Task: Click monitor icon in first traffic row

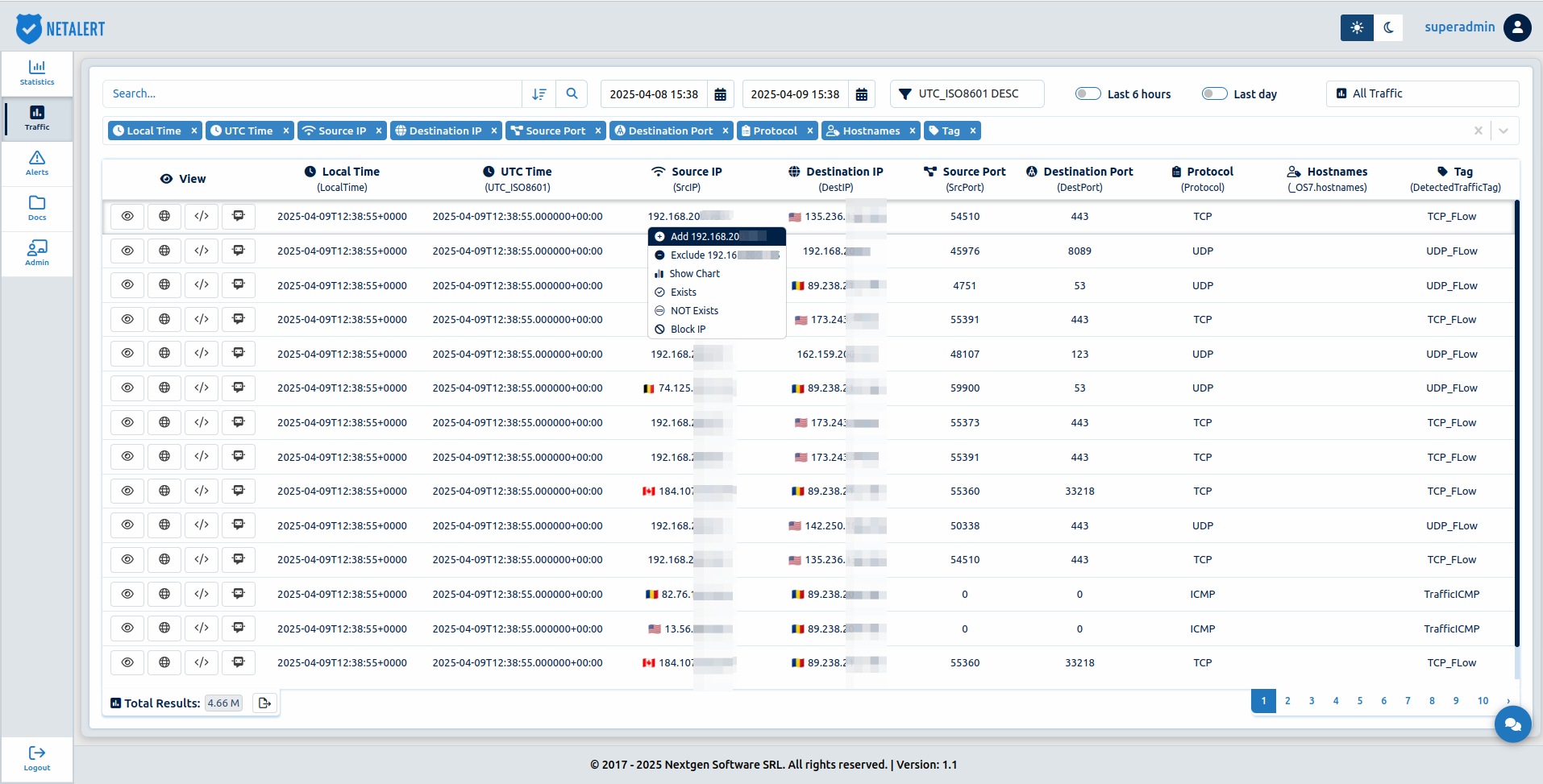Action: [x=239, y=216]
